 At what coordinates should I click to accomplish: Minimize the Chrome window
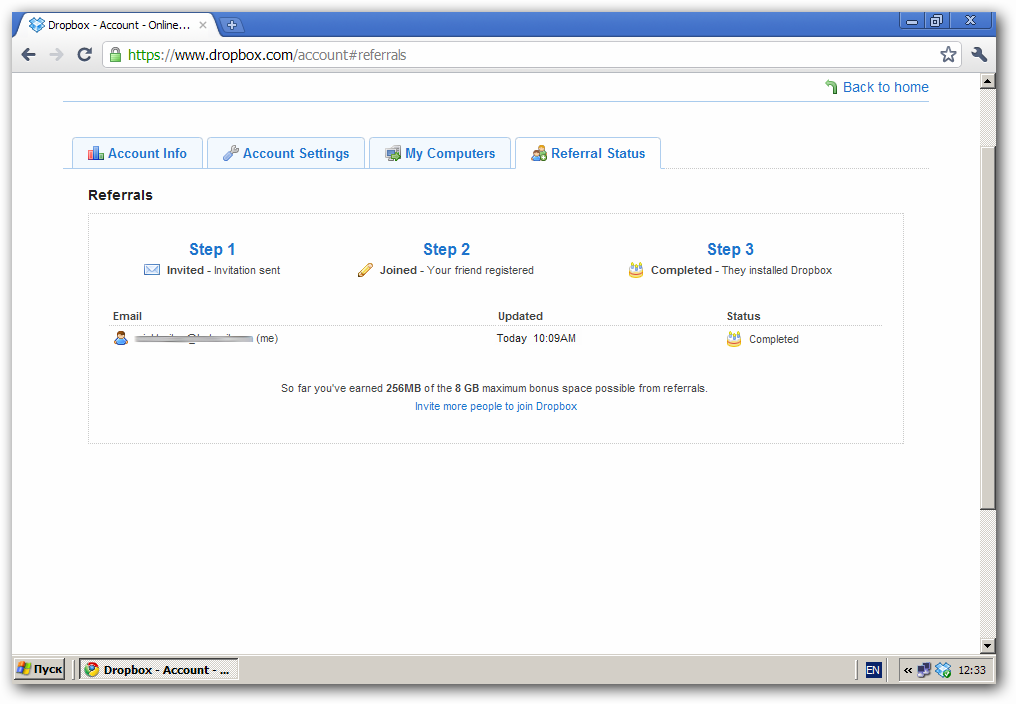(x=912, y=21)
